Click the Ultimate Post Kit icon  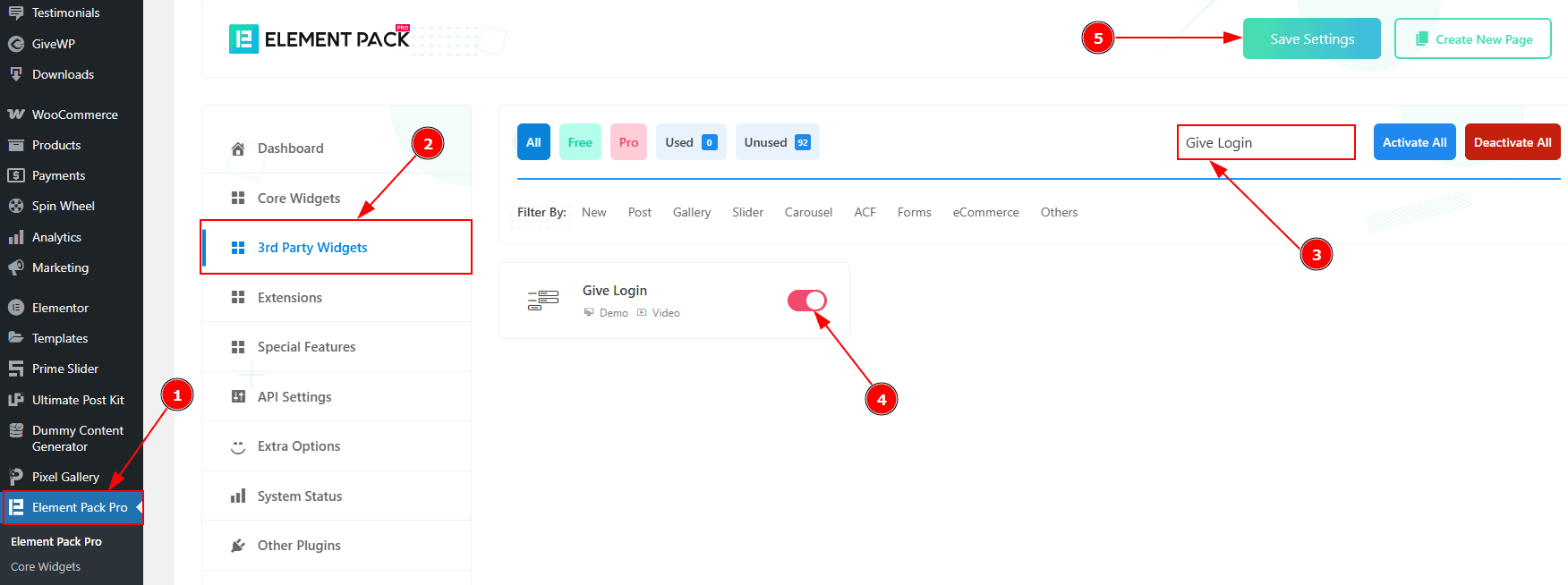tap(16, 400)
